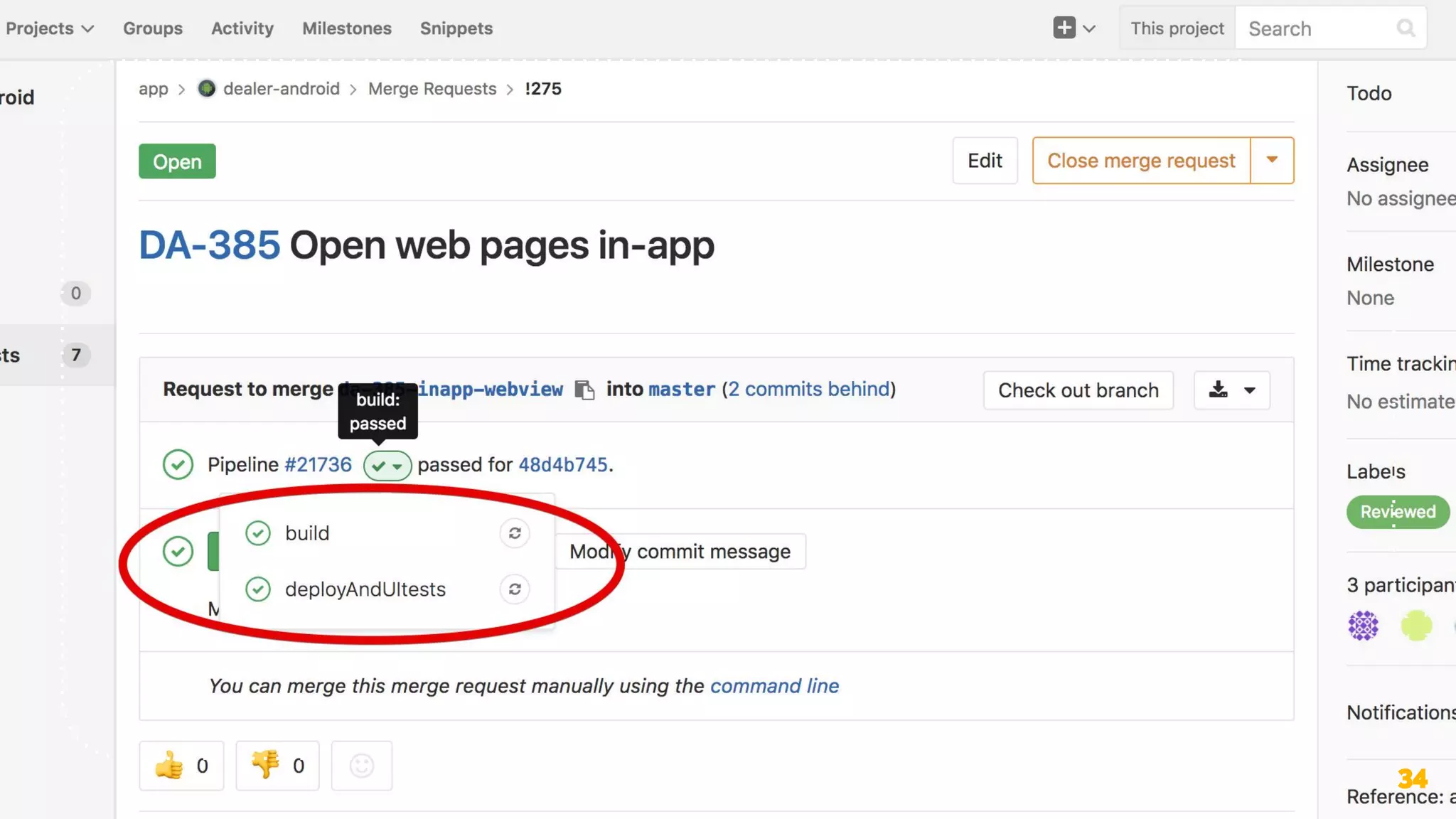This screenshot has height=819, width=1456.
Task: Open the command line link
Action: point(774,686)
